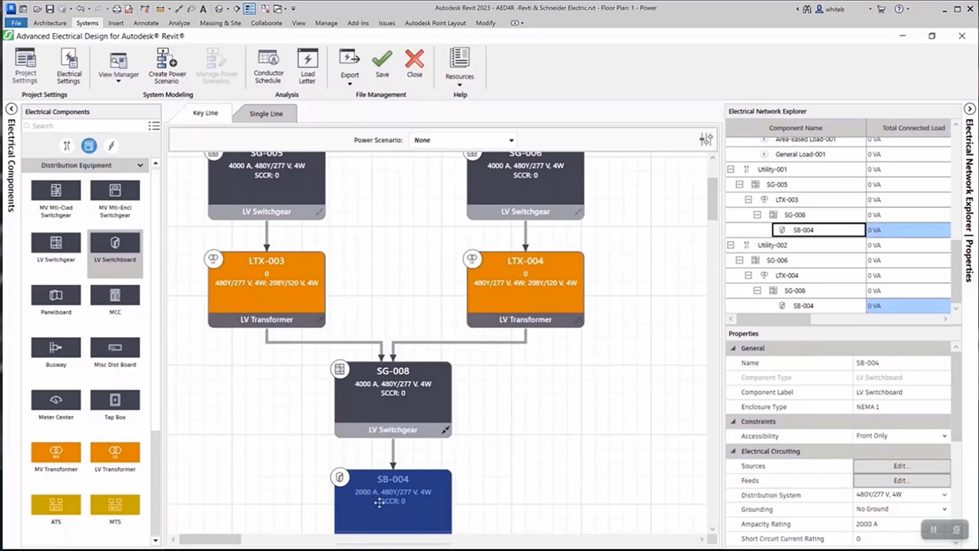Collapse the SG-005 tree node
Viewport: 979px width, 551px height.
click(x=739, y=185)
